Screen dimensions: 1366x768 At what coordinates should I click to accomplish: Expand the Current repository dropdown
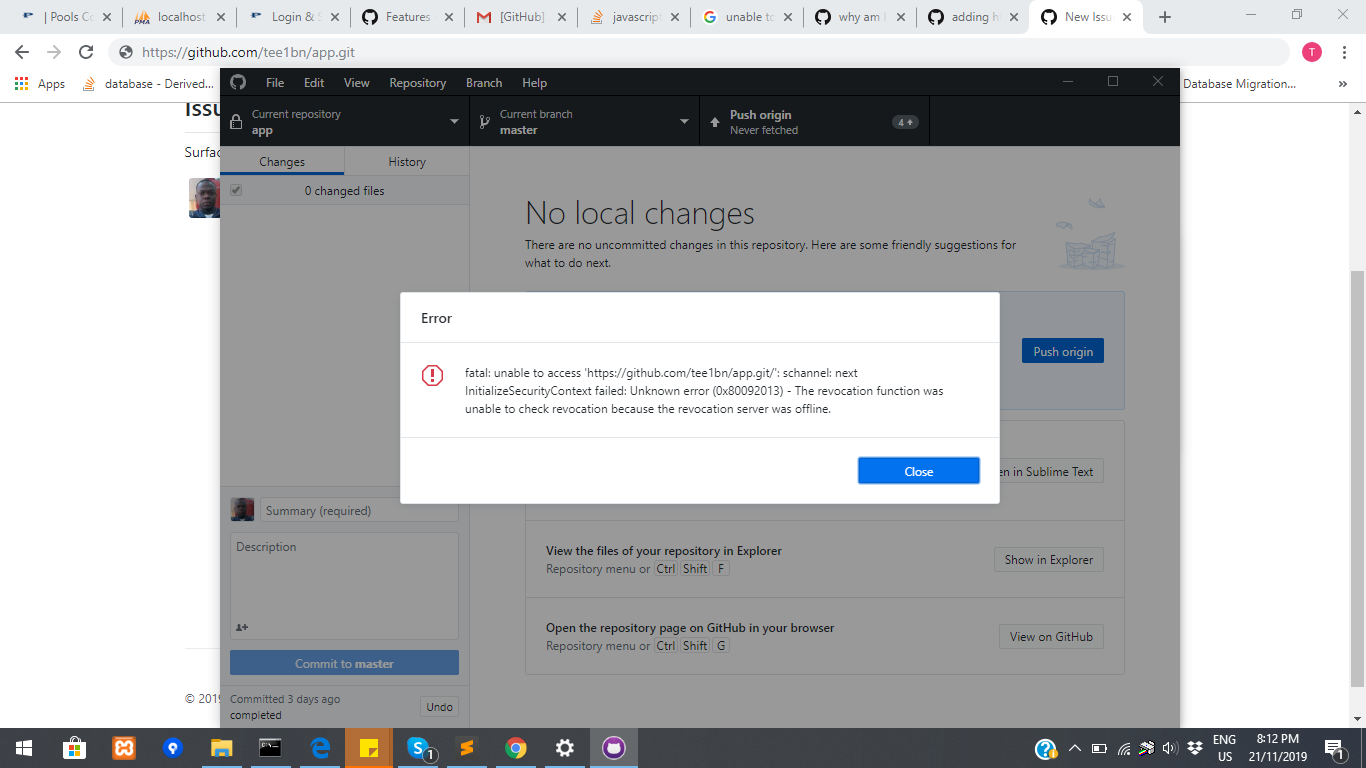[x=345, y=121]
